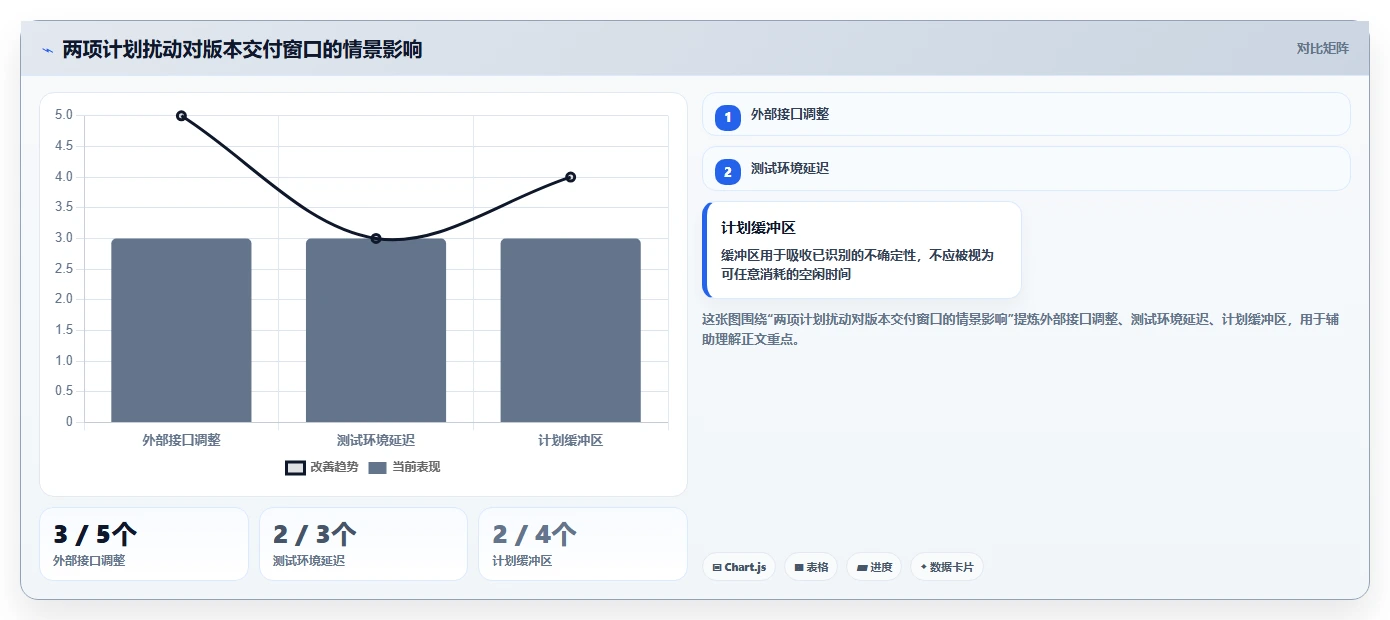Click the 数据卡片 tag chip
The height and width of the screenshot is (620, 1390).
pyautogui.click(x=947, y=567)
